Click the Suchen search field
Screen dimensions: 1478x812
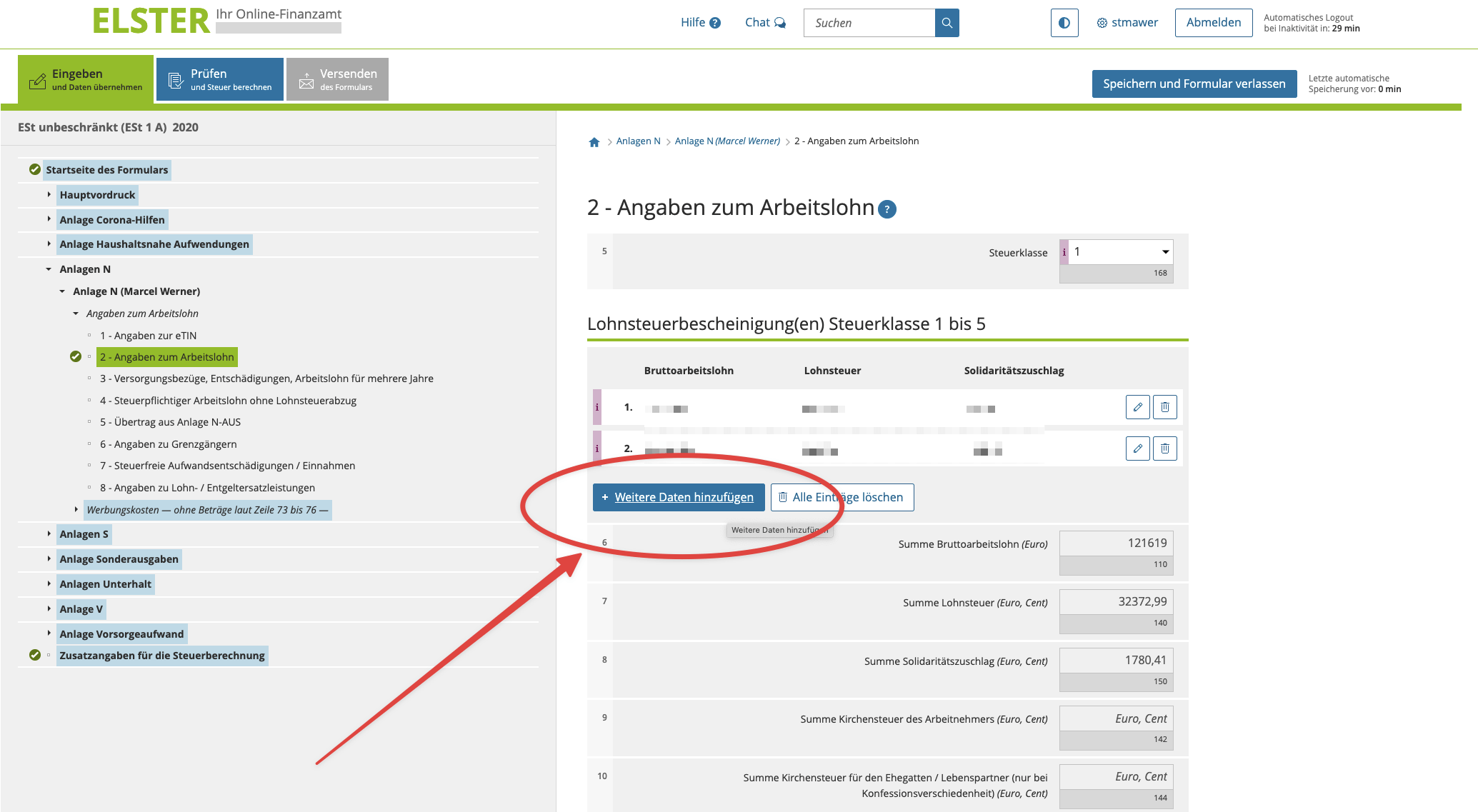coord(869,23)
